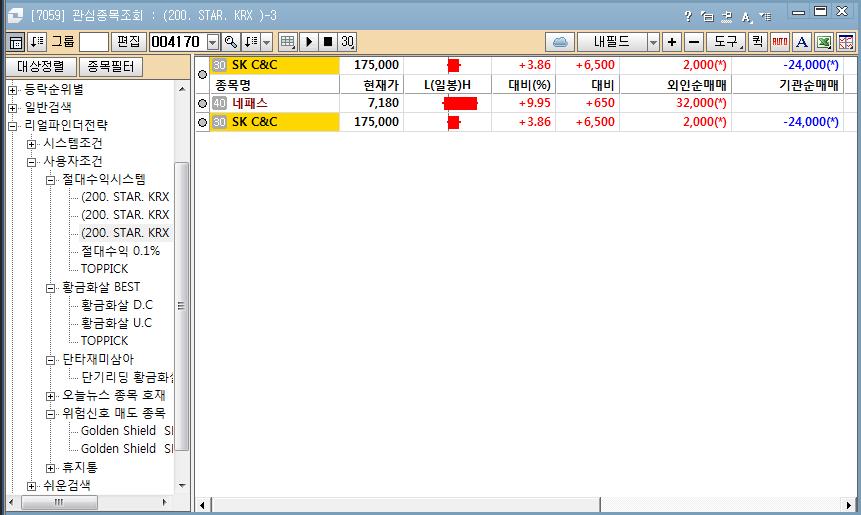The image size is (861, 515).
Task: Click the blue A font icon
Action: pyautogui.click(x=802, y=42)
